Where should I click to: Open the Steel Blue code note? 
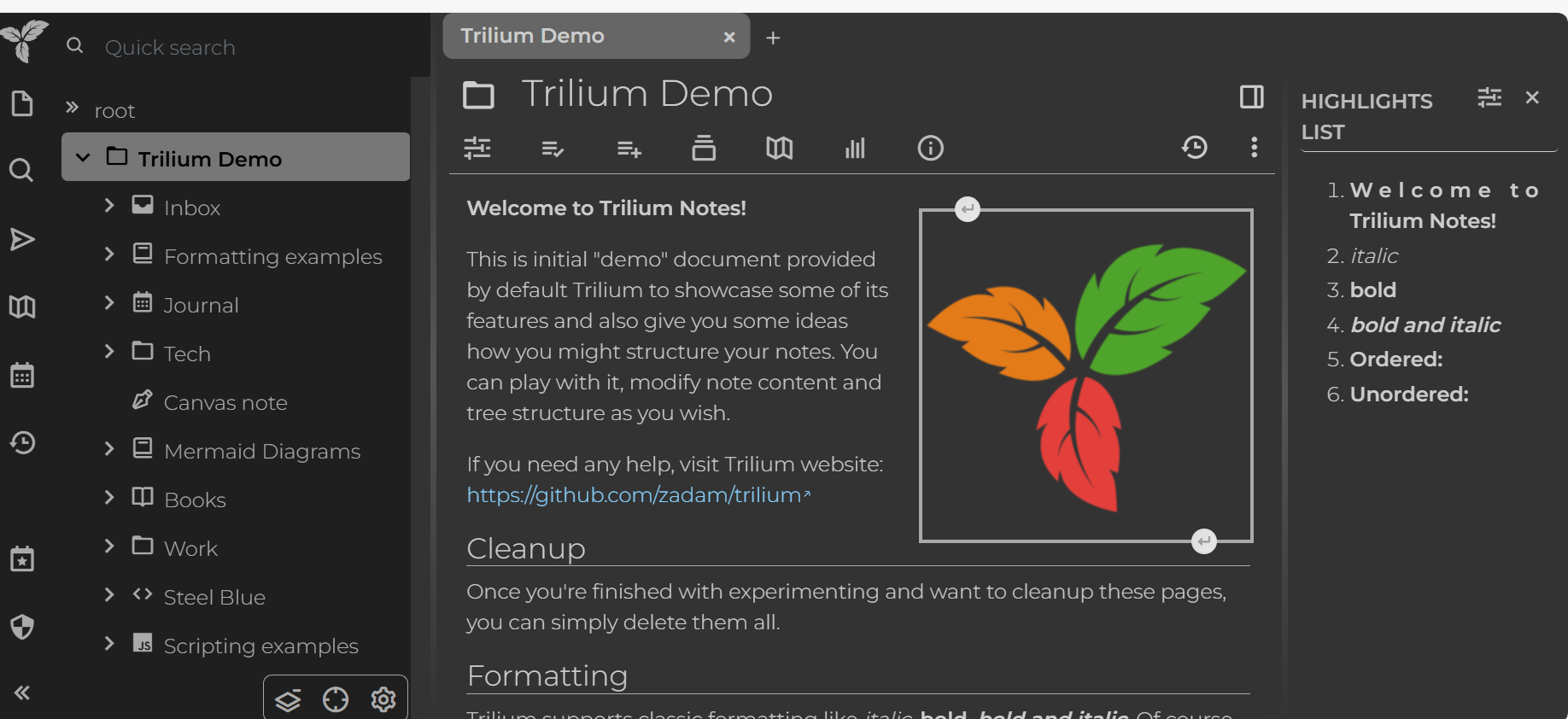point(214,597)
